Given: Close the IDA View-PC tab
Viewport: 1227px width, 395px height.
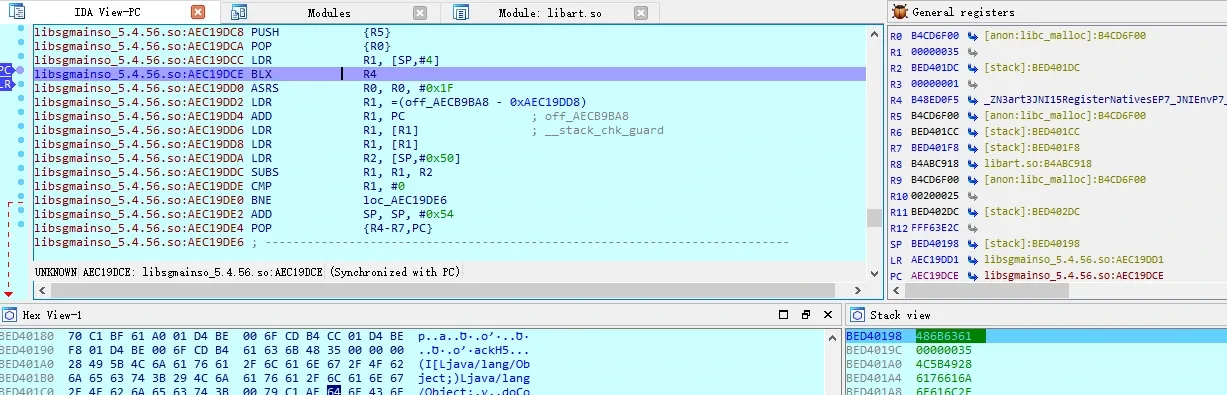Looking at the screenshot, I should tap(198, 13).
